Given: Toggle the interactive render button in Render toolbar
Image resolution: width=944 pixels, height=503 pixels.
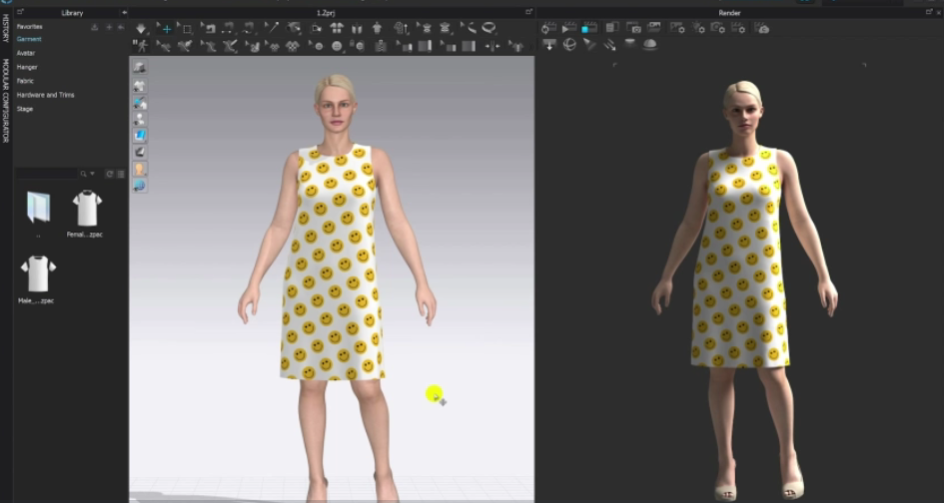Looking at the screenshot, I should pyautogui.click(x=550, y=28).
